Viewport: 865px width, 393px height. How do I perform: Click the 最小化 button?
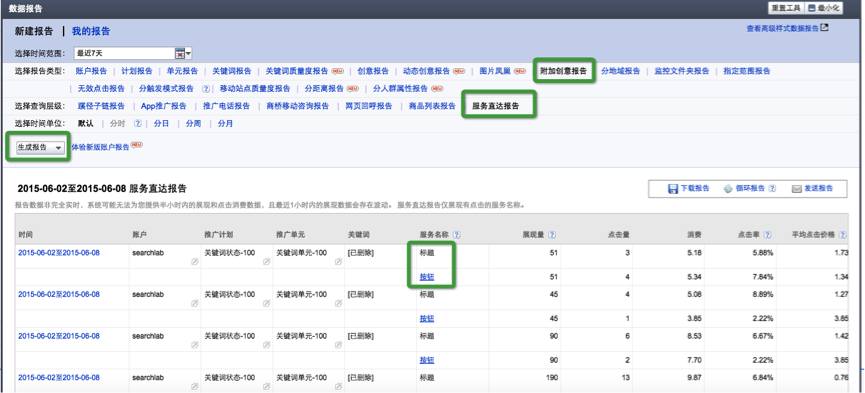[824, 8]
